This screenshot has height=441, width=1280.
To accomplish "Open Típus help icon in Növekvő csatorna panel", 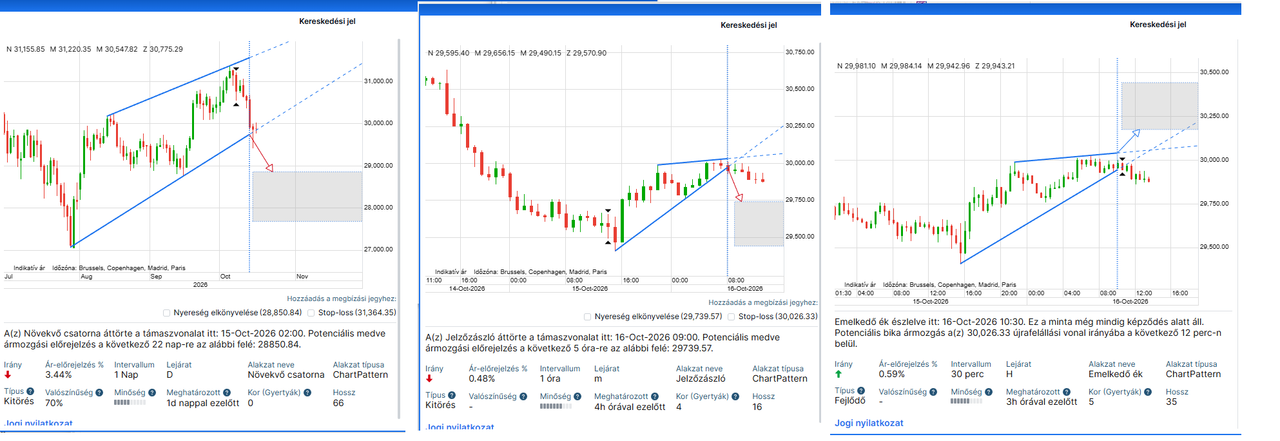I will [x=31, y=391].
